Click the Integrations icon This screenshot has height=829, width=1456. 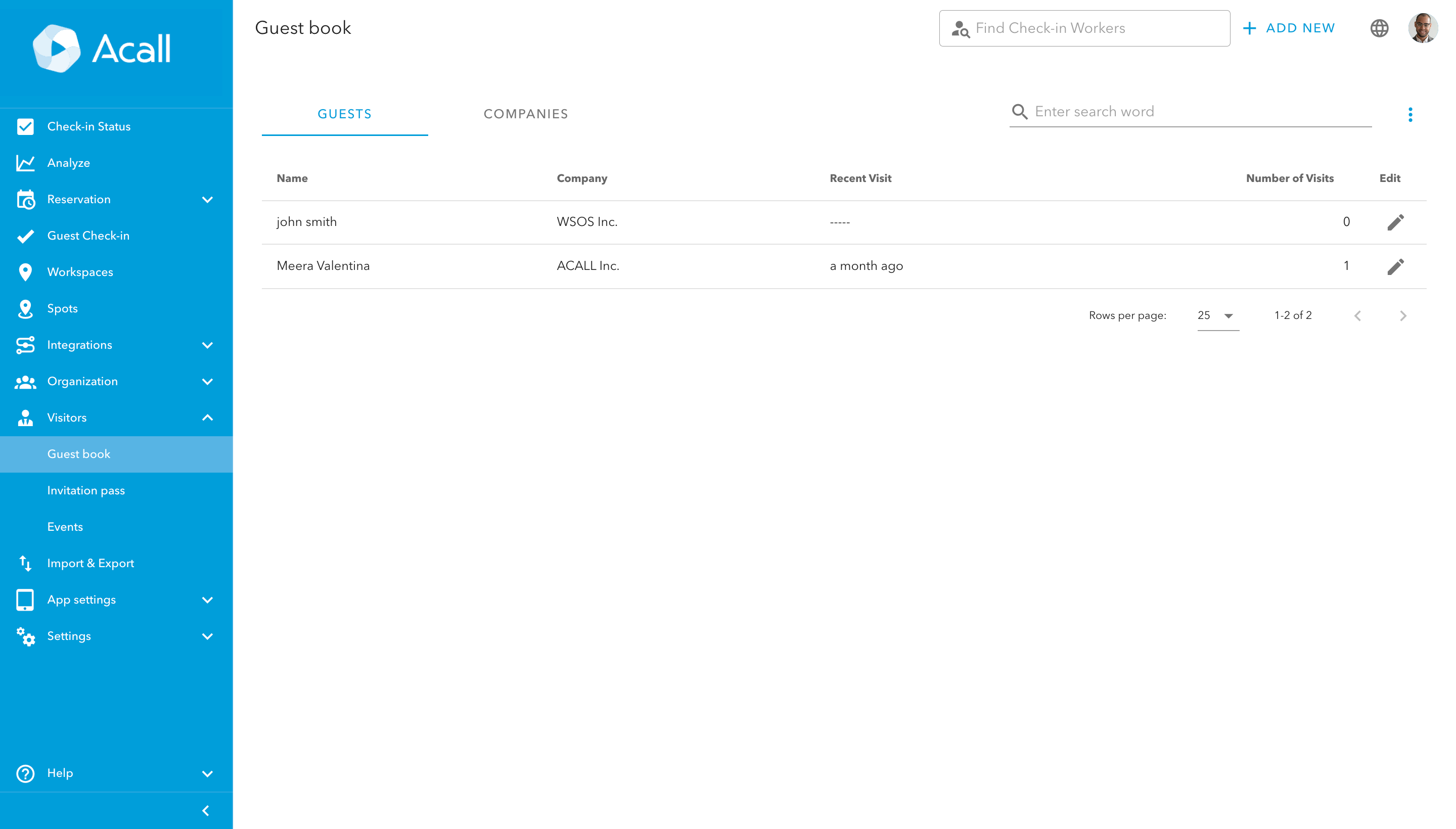[x=25, y=345]
